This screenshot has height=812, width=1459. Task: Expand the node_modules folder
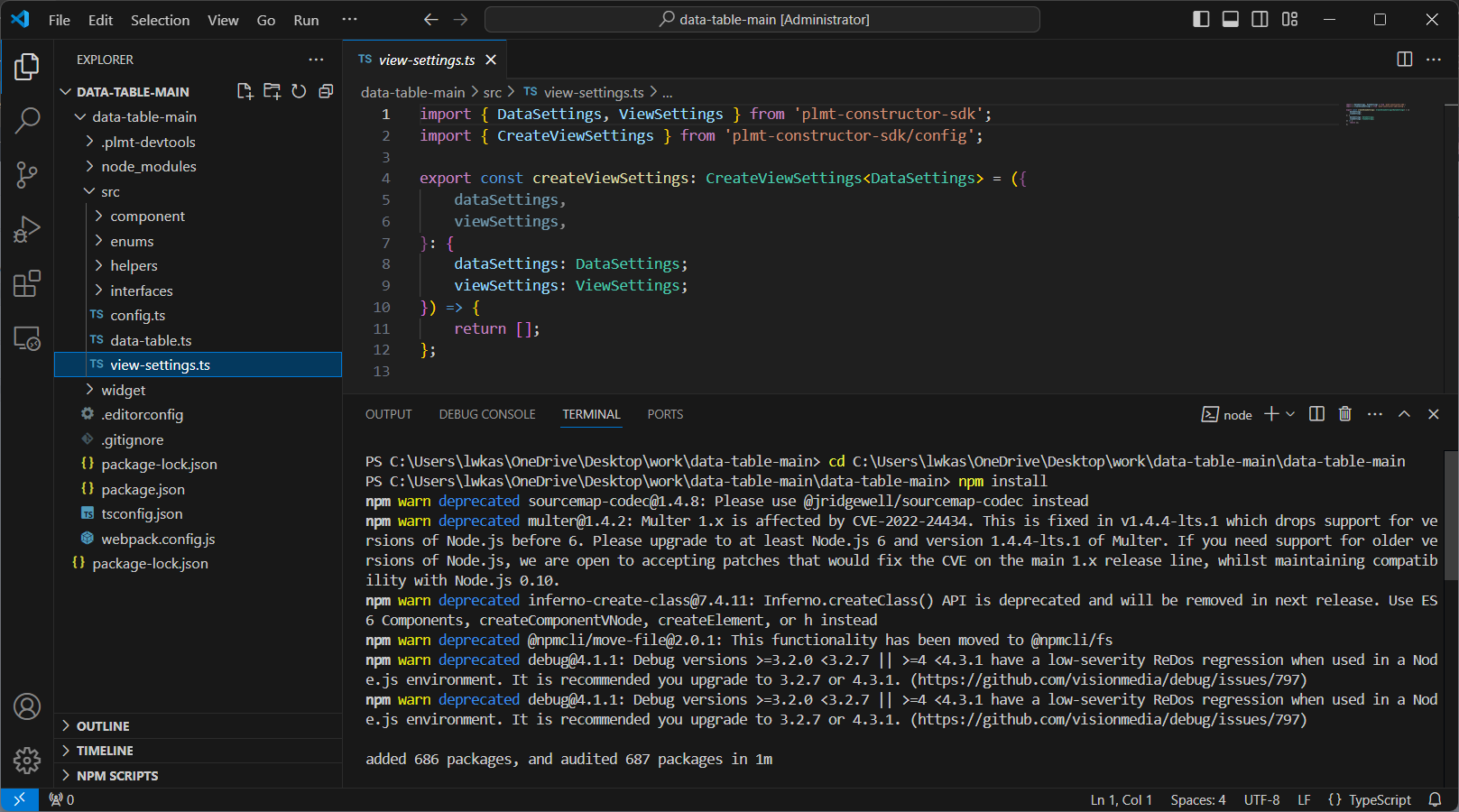point(148,167)
